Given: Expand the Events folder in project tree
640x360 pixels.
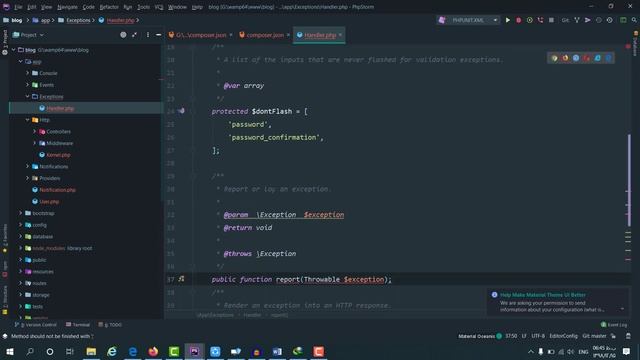Looking at the screenshot, I should pos(28,85).
